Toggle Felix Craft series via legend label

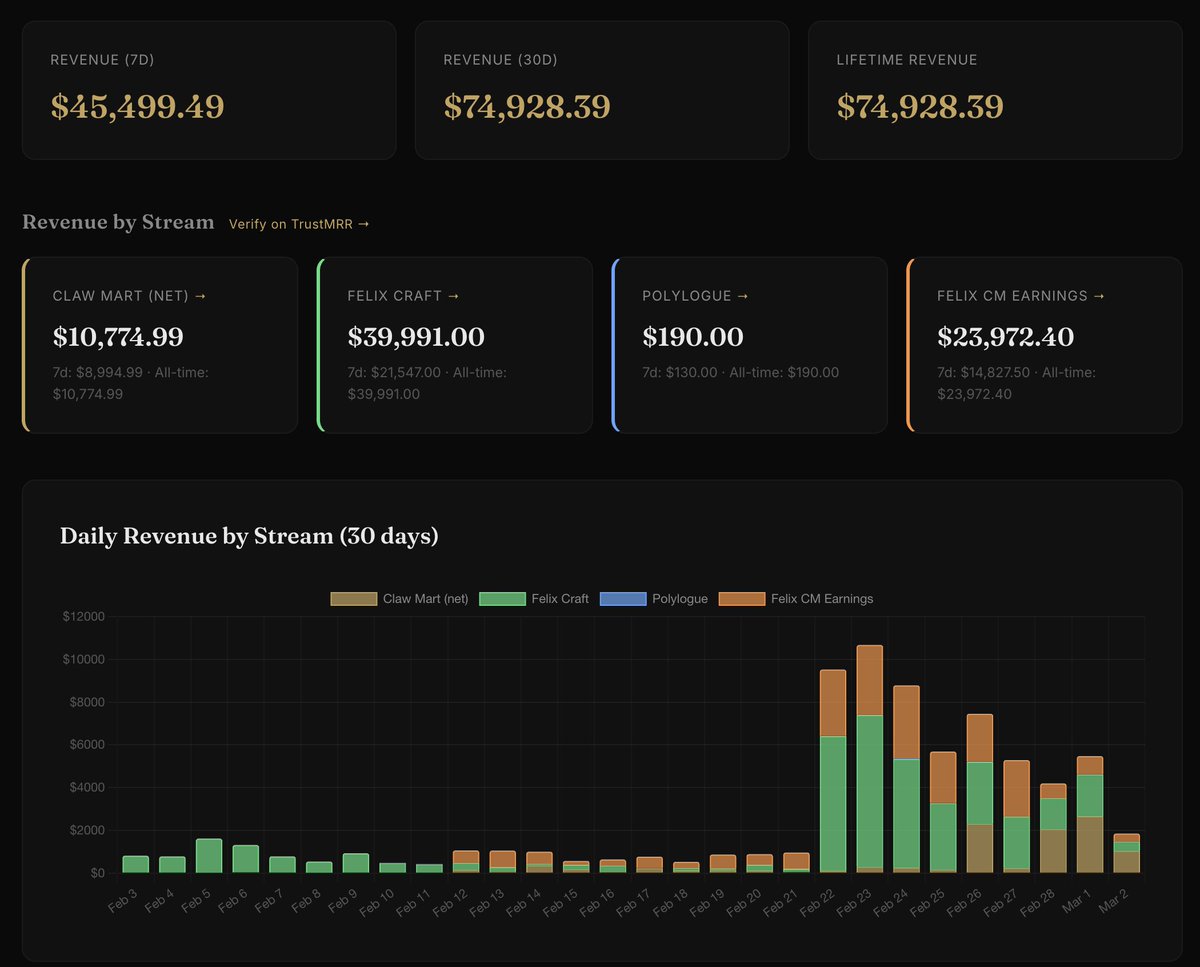[x=560, y=599]
